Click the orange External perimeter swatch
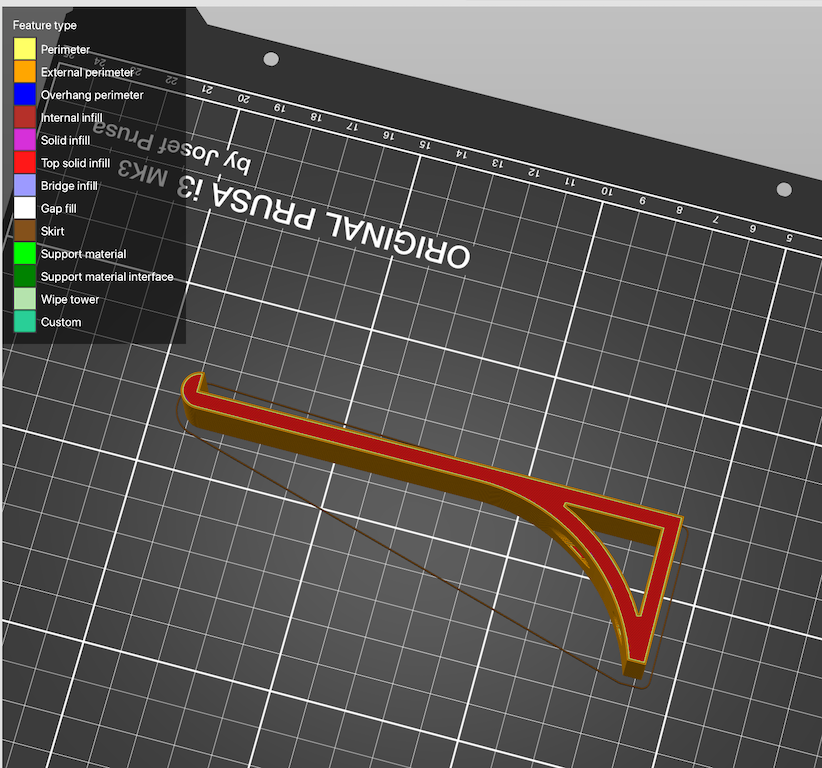Viewport: 822px width, 768px height. coord(25,72)
